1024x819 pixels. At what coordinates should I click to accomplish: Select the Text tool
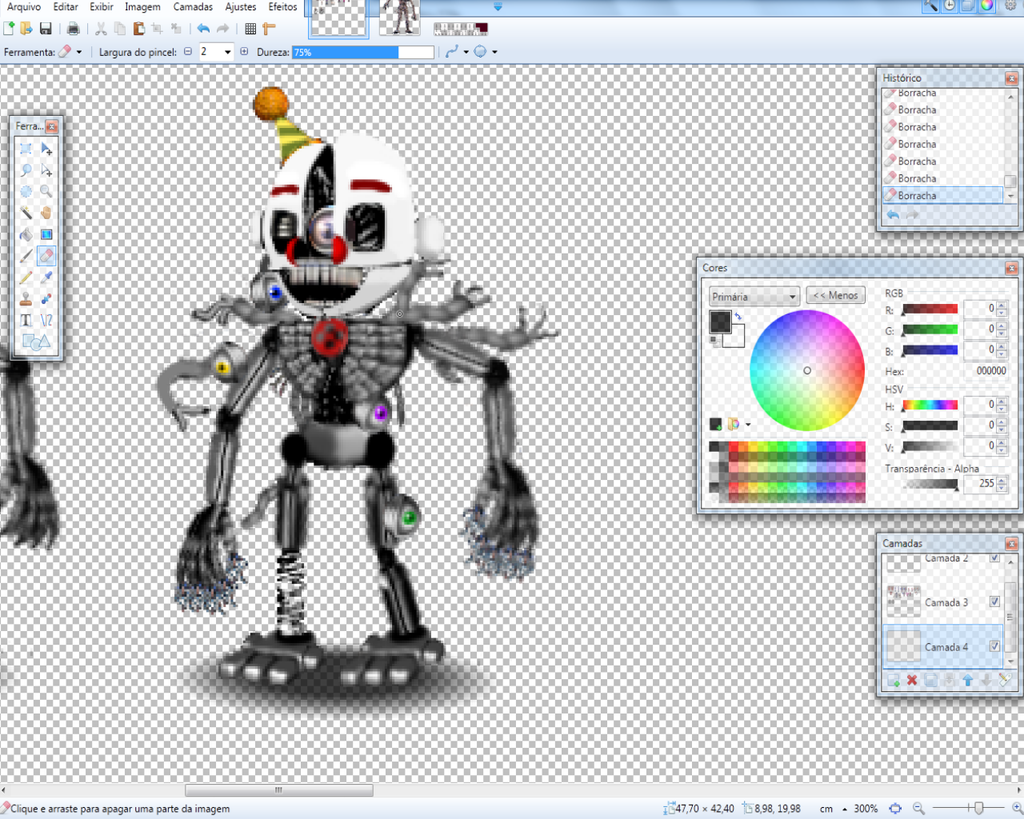pyautogui.click(x=26, y=320)
